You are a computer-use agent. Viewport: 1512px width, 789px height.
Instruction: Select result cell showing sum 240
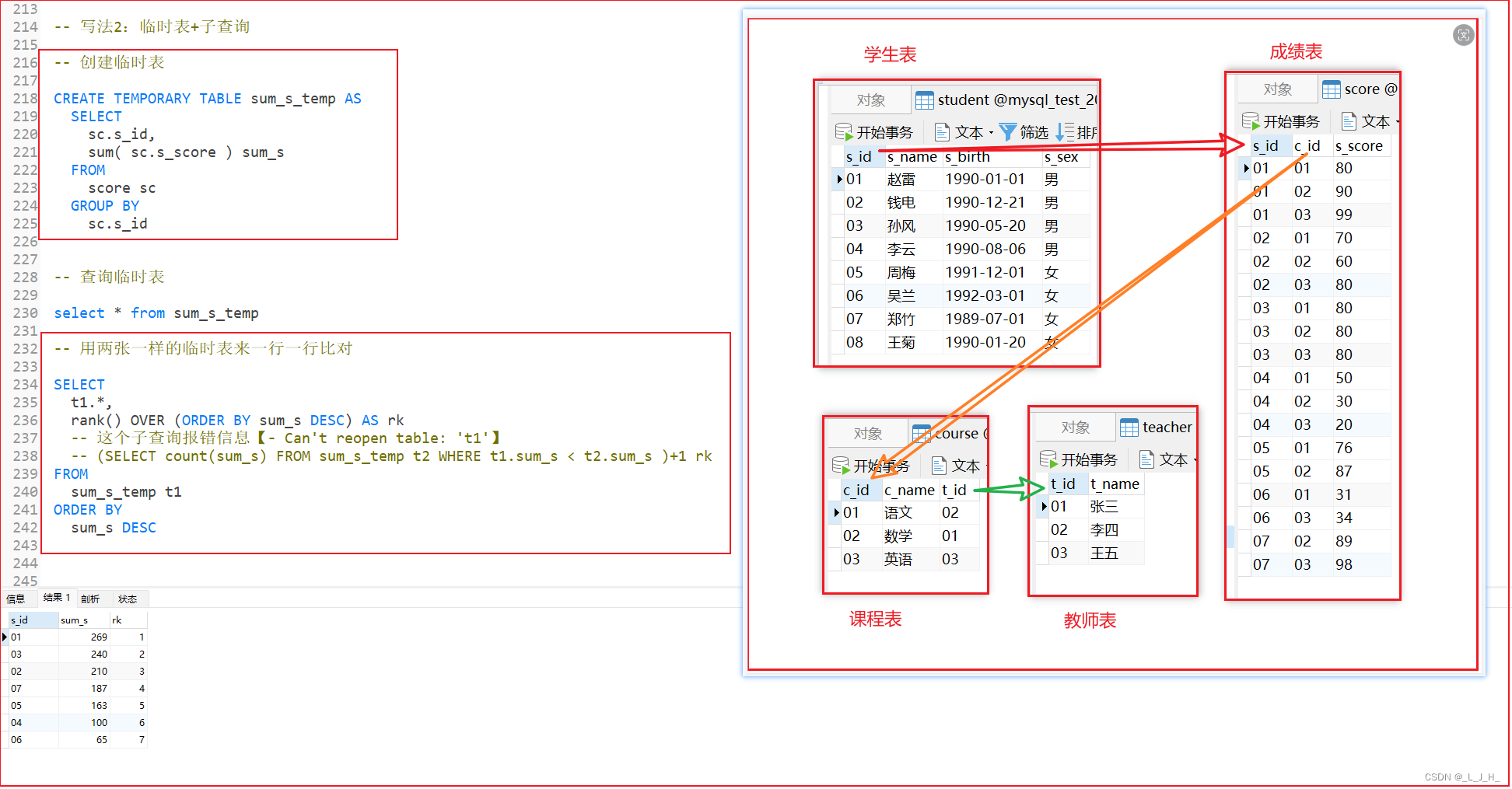tap(84, 655)
